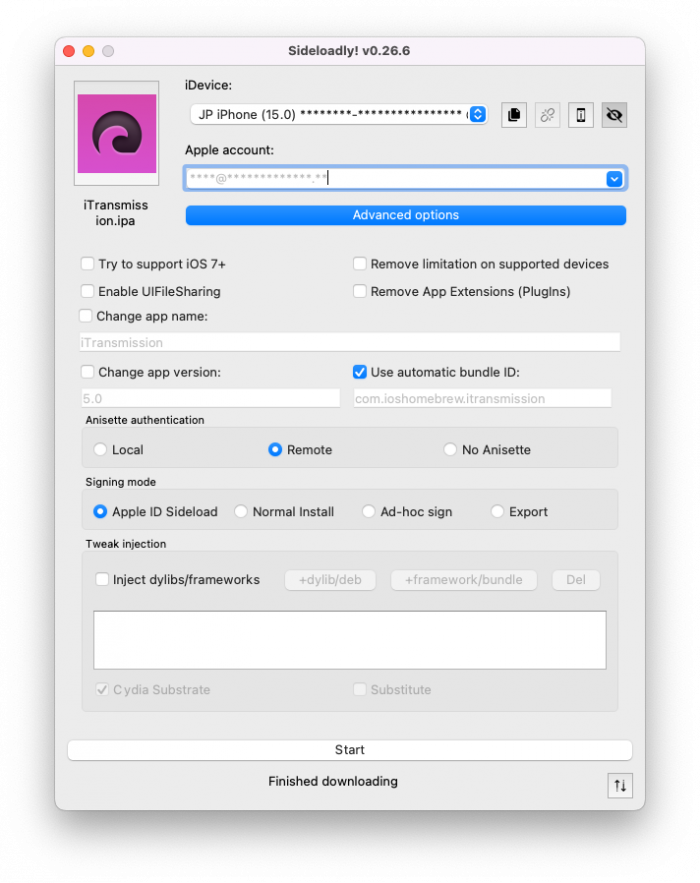
Task: Click the bundle ID text field
Action: pyautogui.click(x=482, y=398)
